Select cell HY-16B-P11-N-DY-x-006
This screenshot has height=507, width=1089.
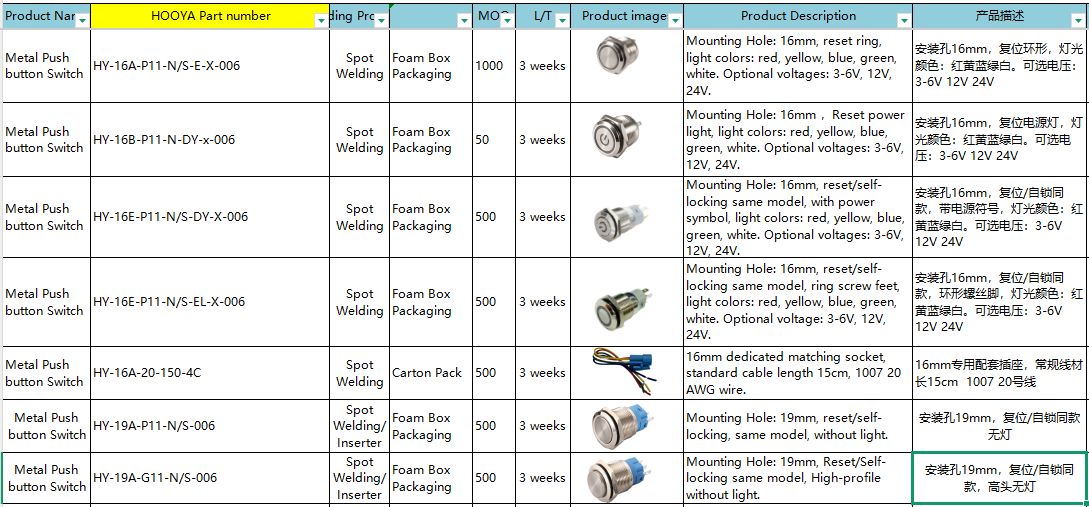210,140
